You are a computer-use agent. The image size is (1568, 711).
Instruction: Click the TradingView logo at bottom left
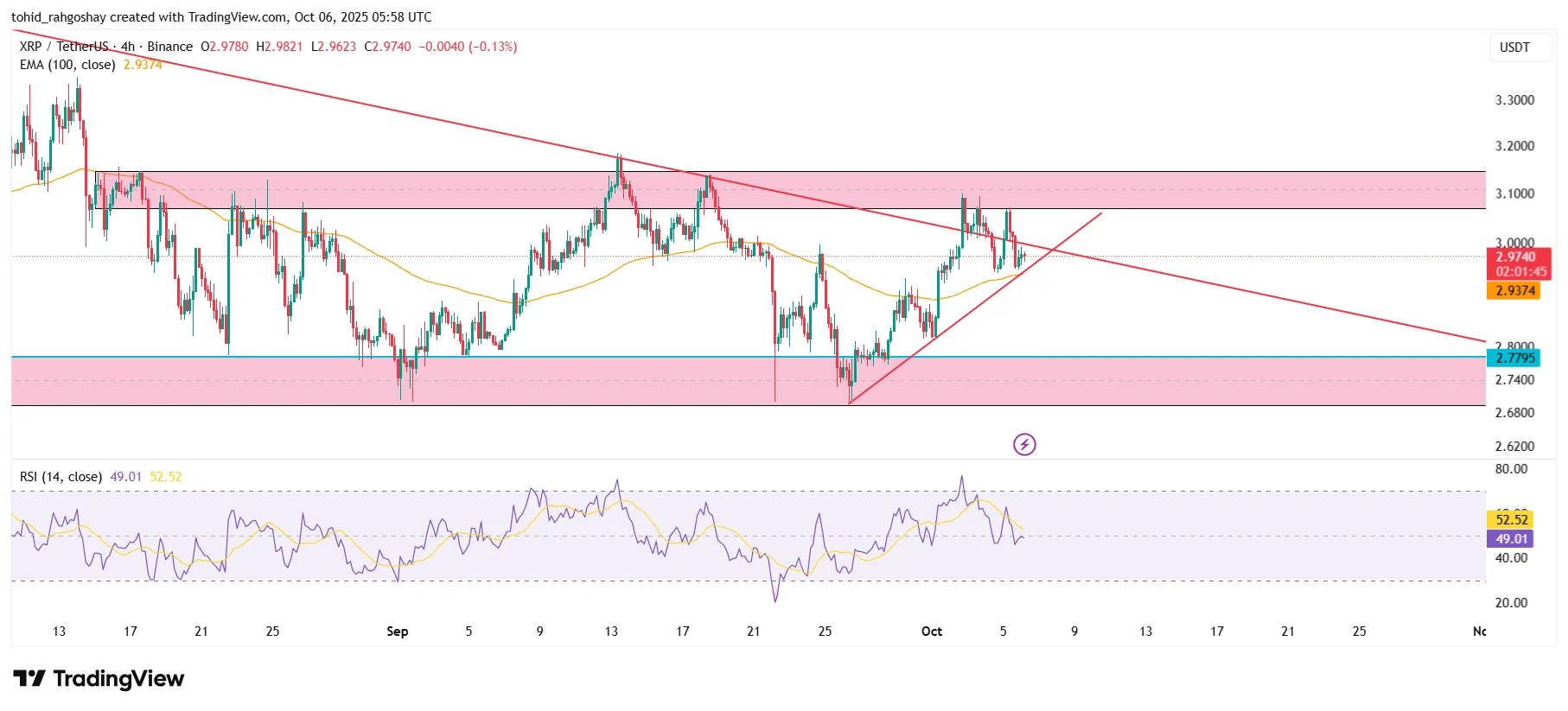(x=99, y=679)
